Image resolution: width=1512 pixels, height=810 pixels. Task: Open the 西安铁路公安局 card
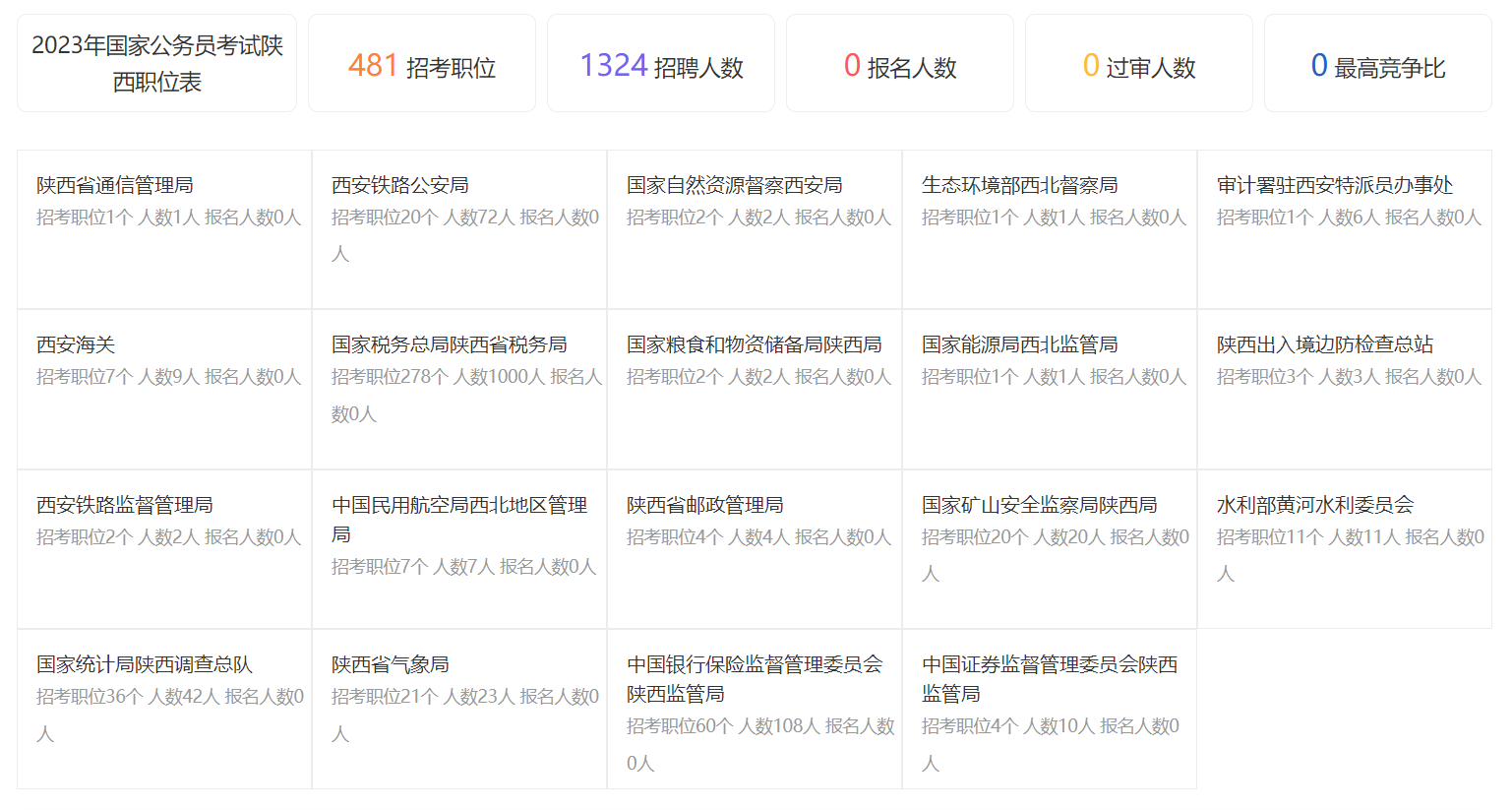[459, 229]
